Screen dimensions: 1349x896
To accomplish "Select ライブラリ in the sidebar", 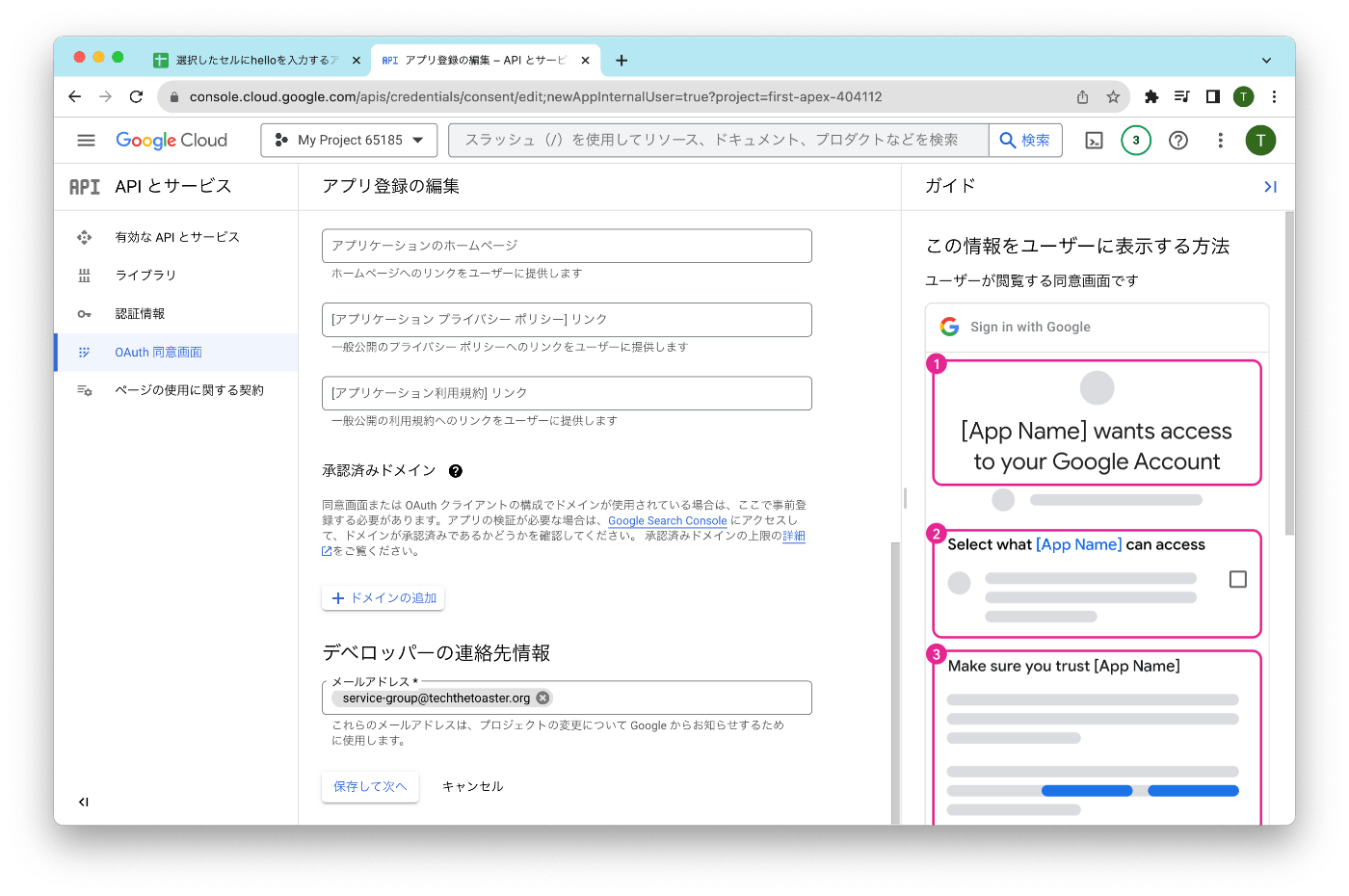I will [x=176, y=276].
